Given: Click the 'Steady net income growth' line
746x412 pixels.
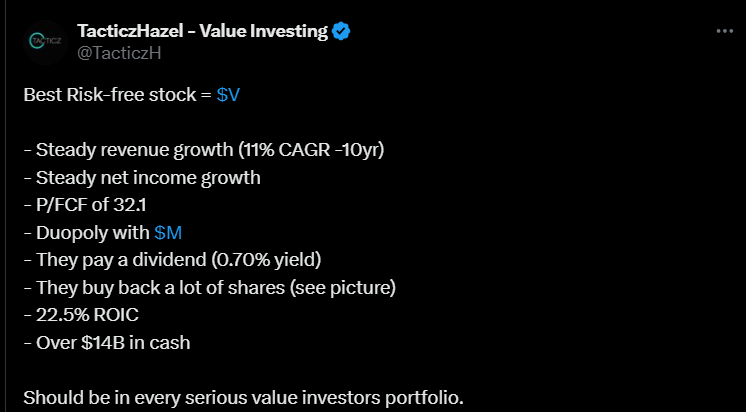Looking at the screenshot, I should [142, 178].
